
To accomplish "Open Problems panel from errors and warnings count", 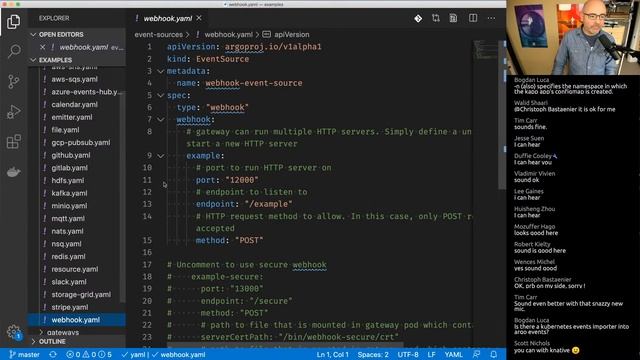I will pos(89,354).
